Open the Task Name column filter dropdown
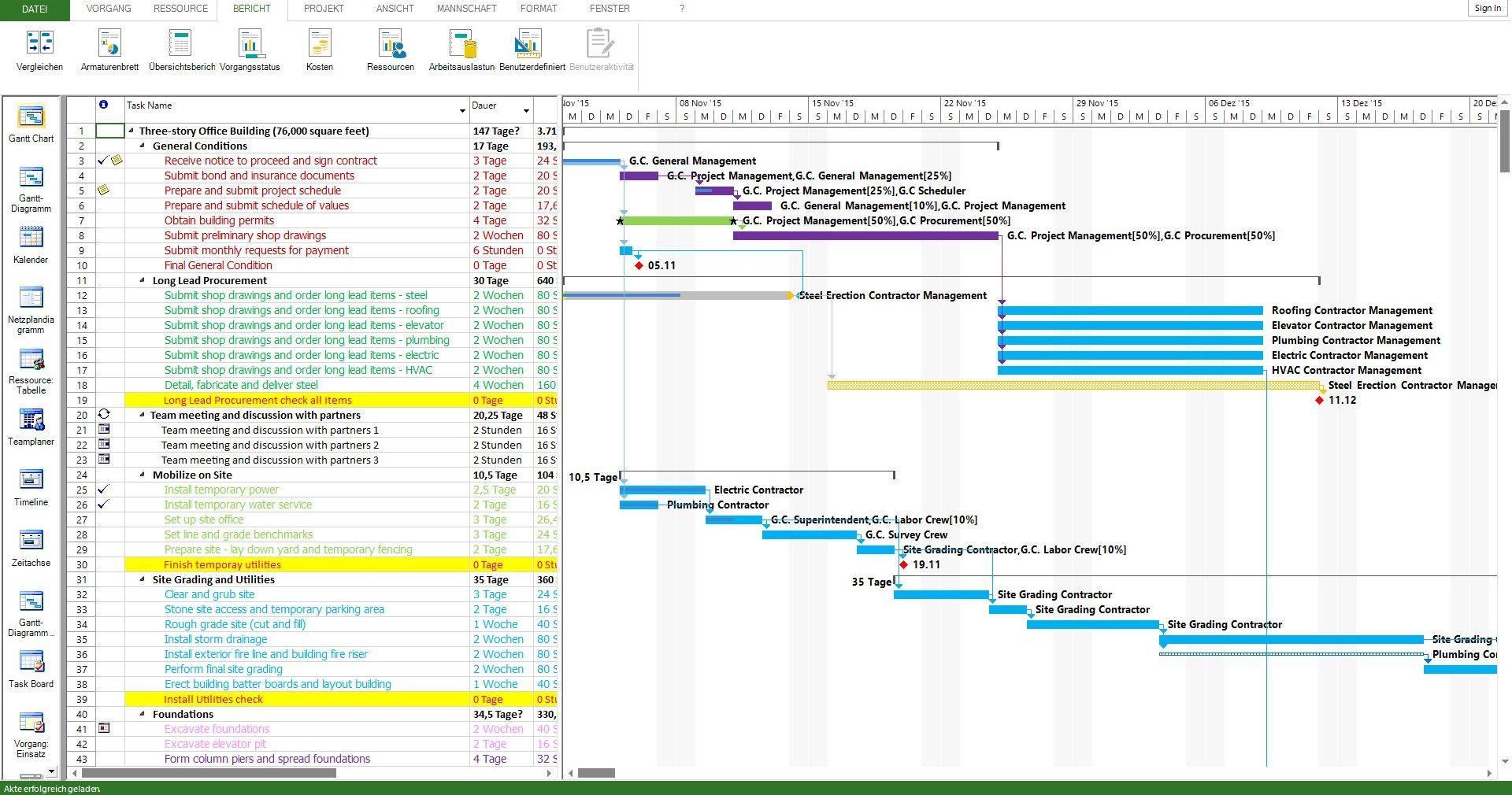This screenshot has height=795, width=1512. point(462,111)
